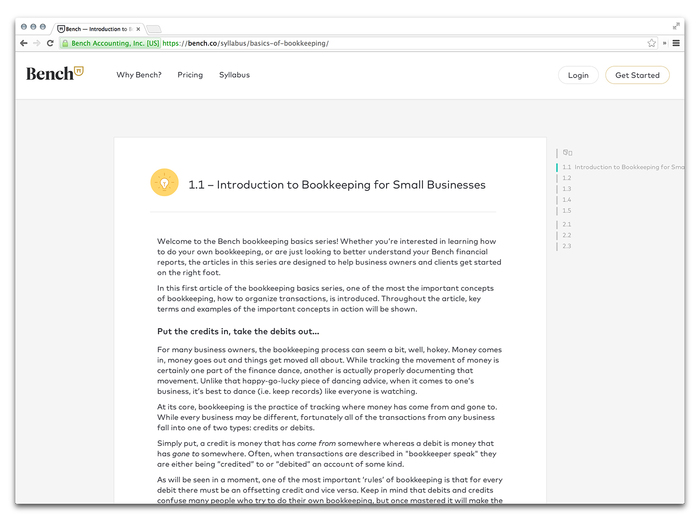Viewport: 700px width, 522px height.
Task: Click the browser back arrow
Action: coord(24,43)
